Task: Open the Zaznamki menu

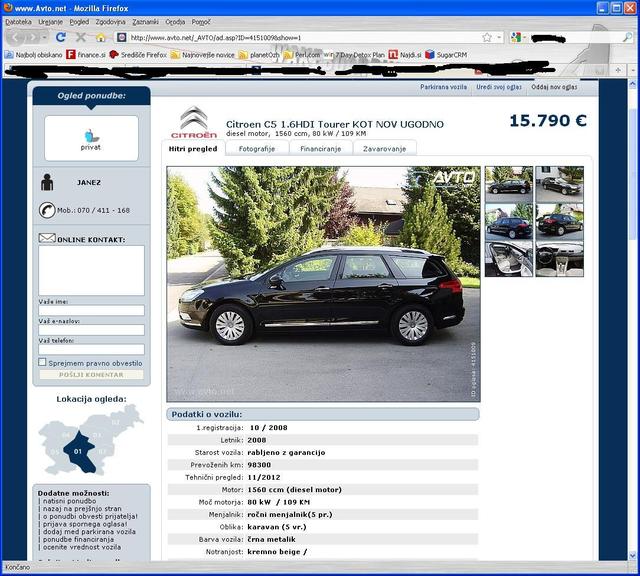Action: click(145, 22)
